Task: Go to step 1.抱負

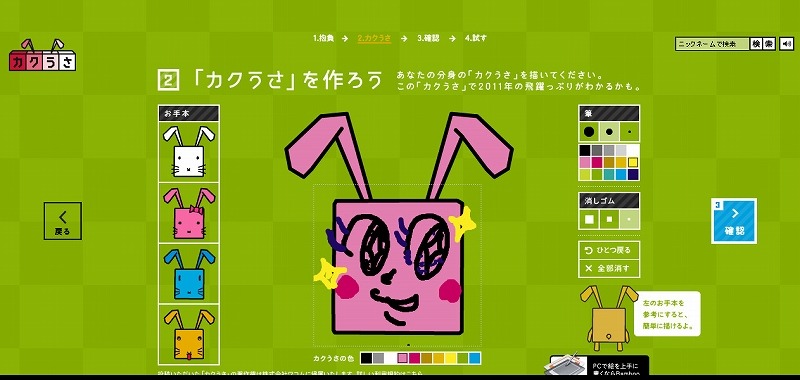Action: 323,38
